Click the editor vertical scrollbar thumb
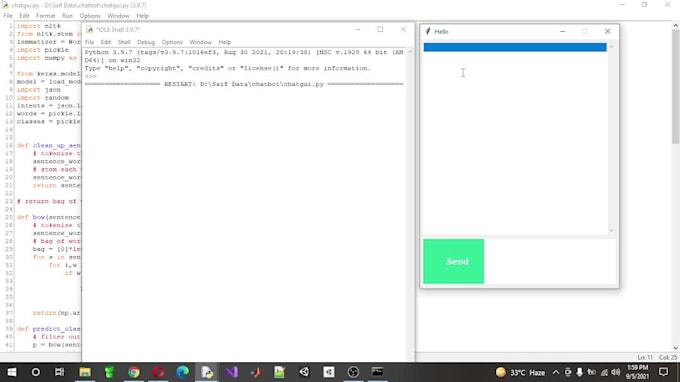680x382 pixels. tap(676, 87)
